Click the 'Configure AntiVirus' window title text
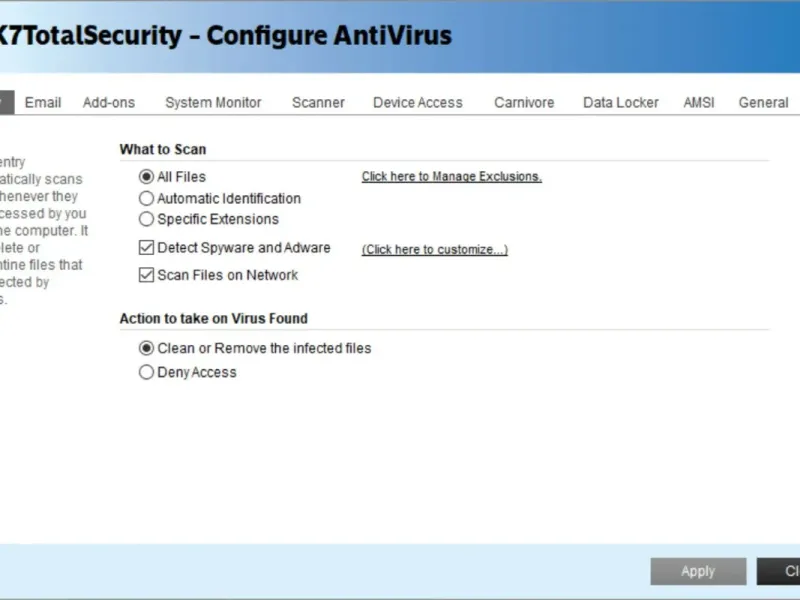The width and height of the screenshot is (800, 600). click(x=329, y=35)
